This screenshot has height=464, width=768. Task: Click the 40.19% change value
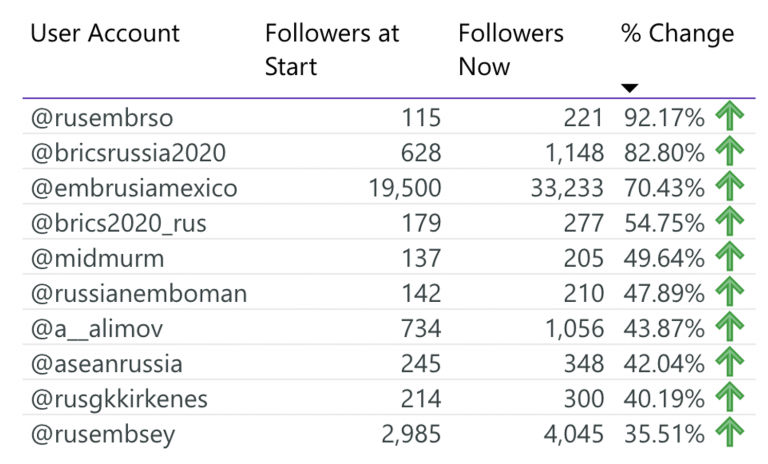click(x=664, y=399)
